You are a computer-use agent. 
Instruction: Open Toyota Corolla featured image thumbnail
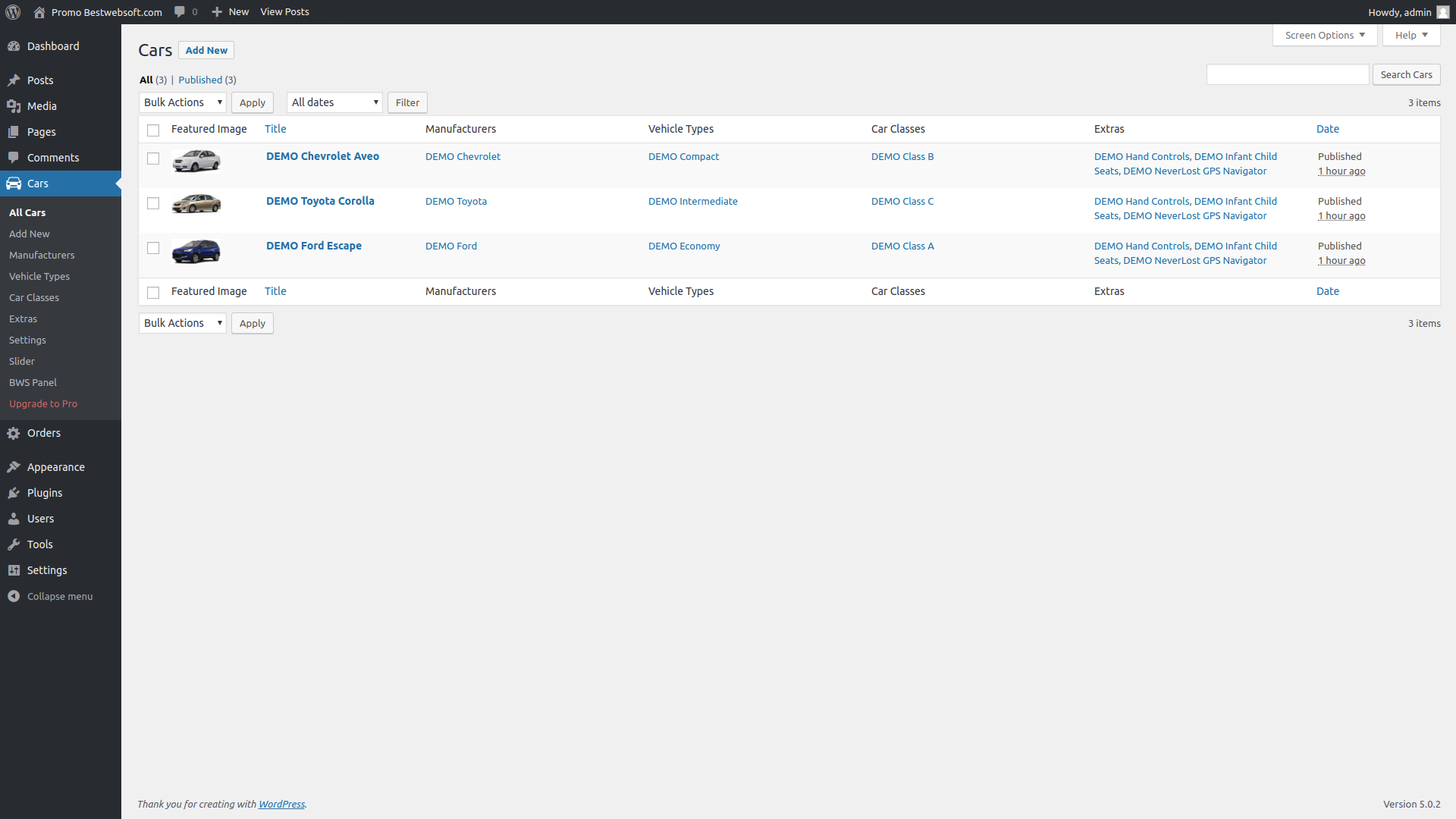click(196, 203)
